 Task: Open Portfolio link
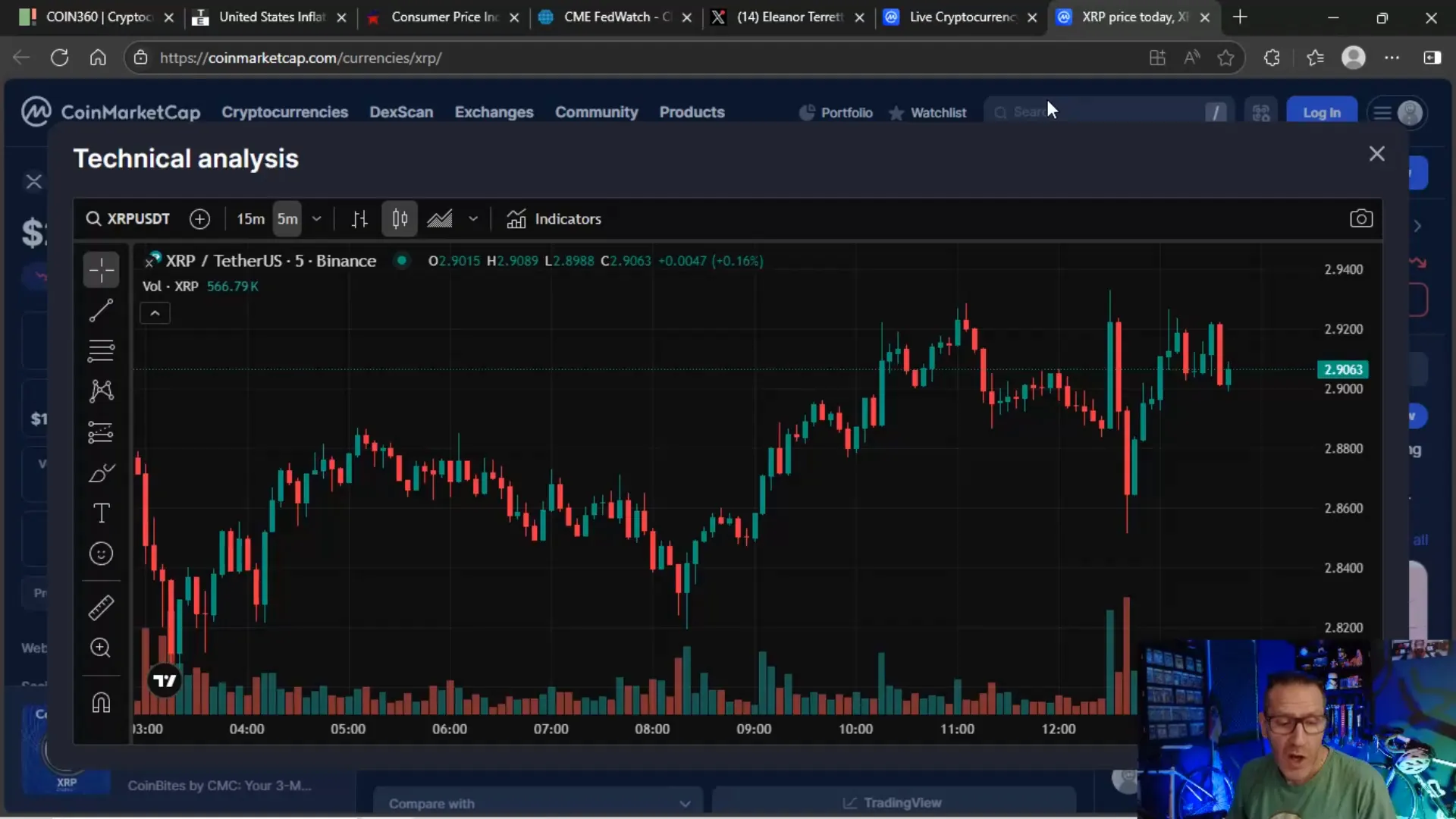(836, 112)
